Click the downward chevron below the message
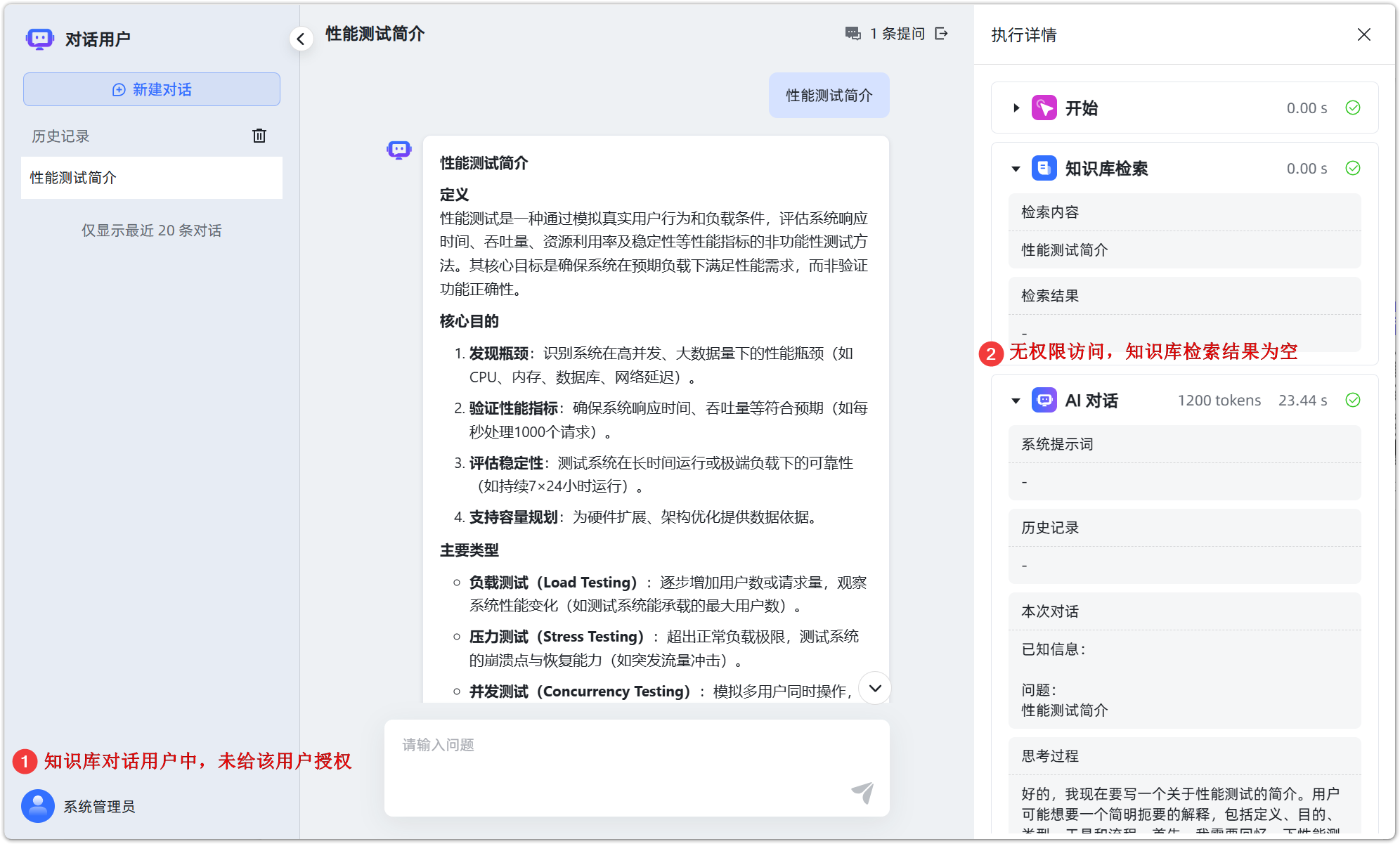Screen dimensions: 1400x844 click(874, 689)
